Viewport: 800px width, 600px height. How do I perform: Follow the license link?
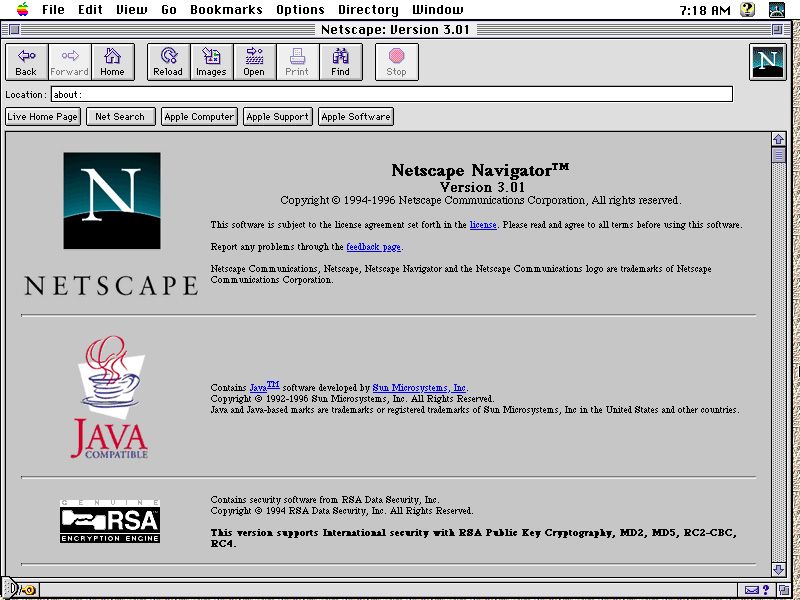coord(483,225)
